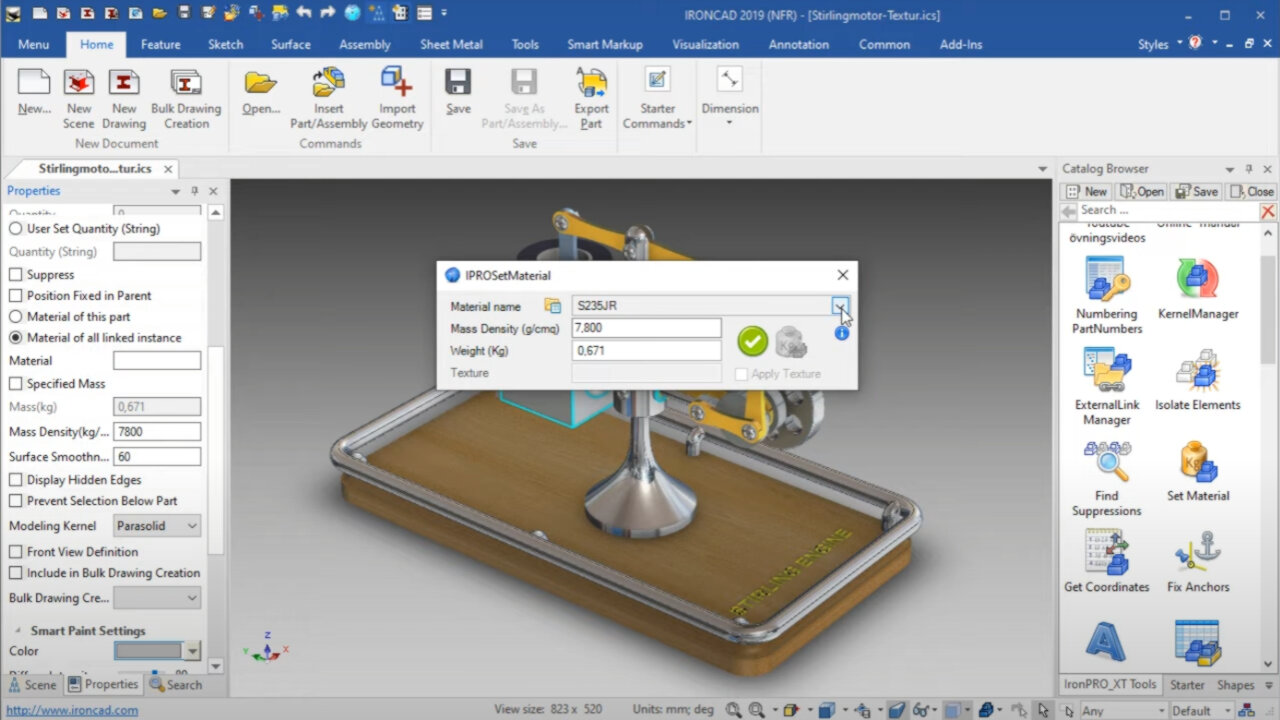Screen dimensions: 1280x720
Task: Expand the Material name dropdown
Action: click(840, 305)
